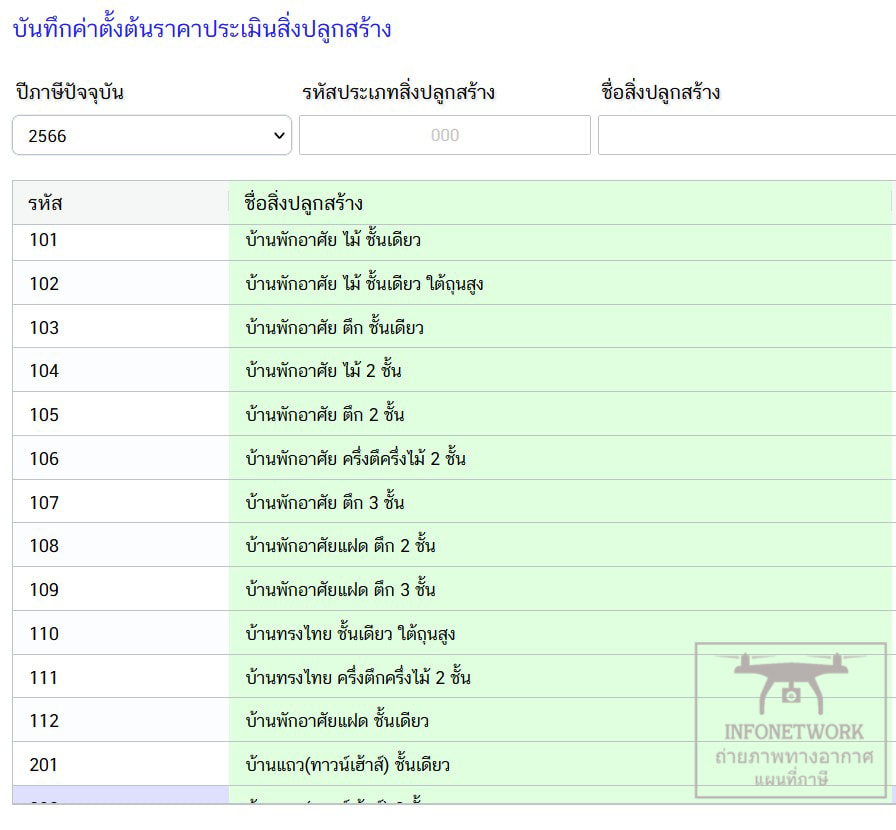The image size is (896, 830).
Task: Click name บ้านพักอาศัยแฝด ชั้นเดียว
Action: [337, 720]
